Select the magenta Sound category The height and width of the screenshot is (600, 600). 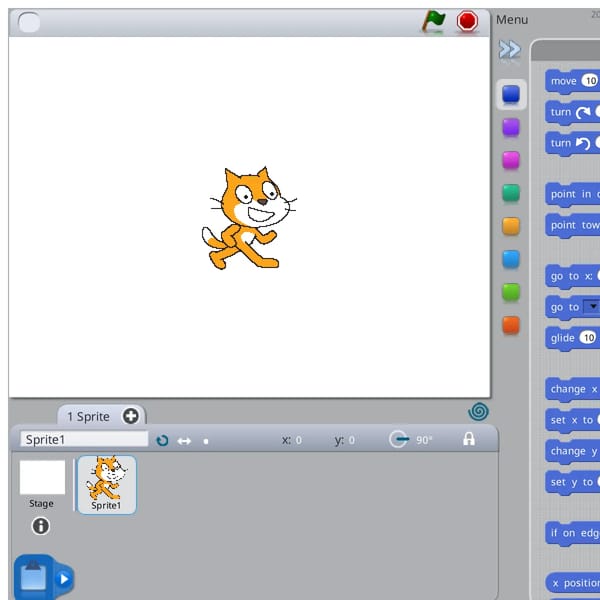(511, 160)
